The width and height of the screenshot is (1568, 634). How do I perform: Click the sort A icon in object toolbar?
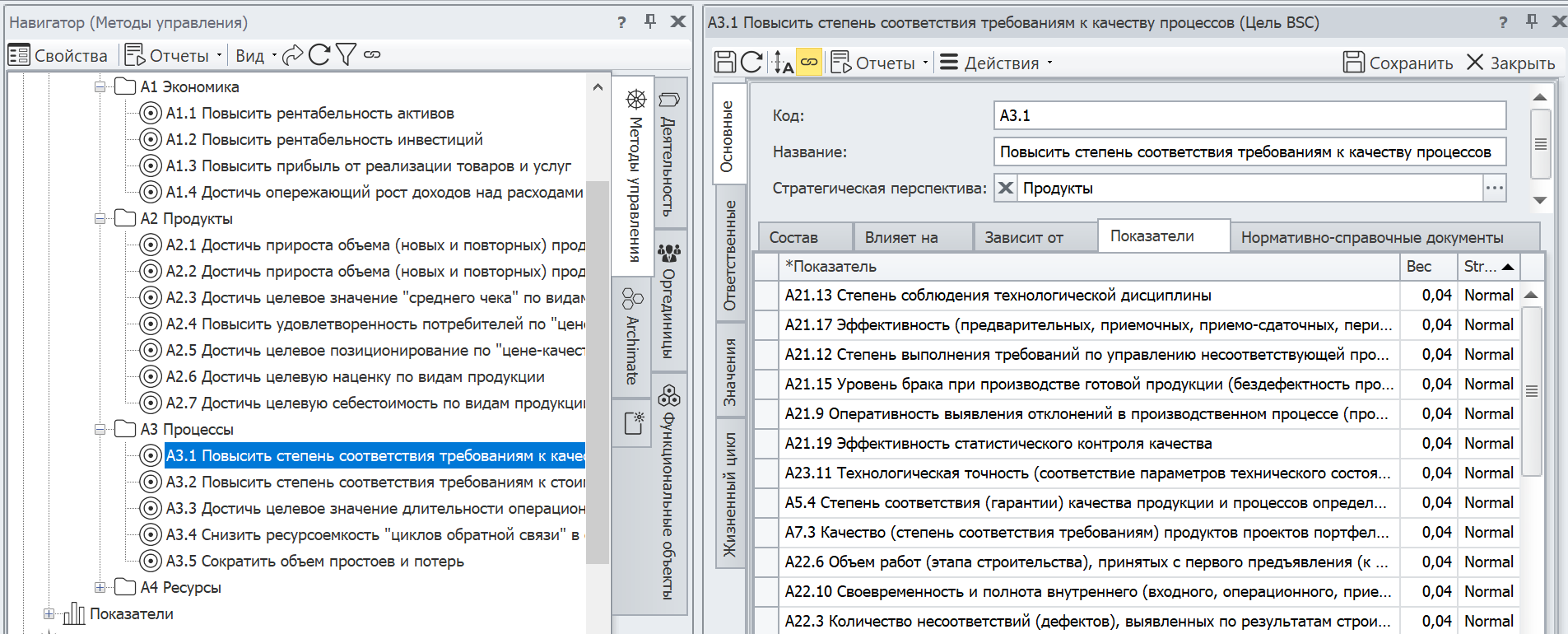(x=783, y=63)
